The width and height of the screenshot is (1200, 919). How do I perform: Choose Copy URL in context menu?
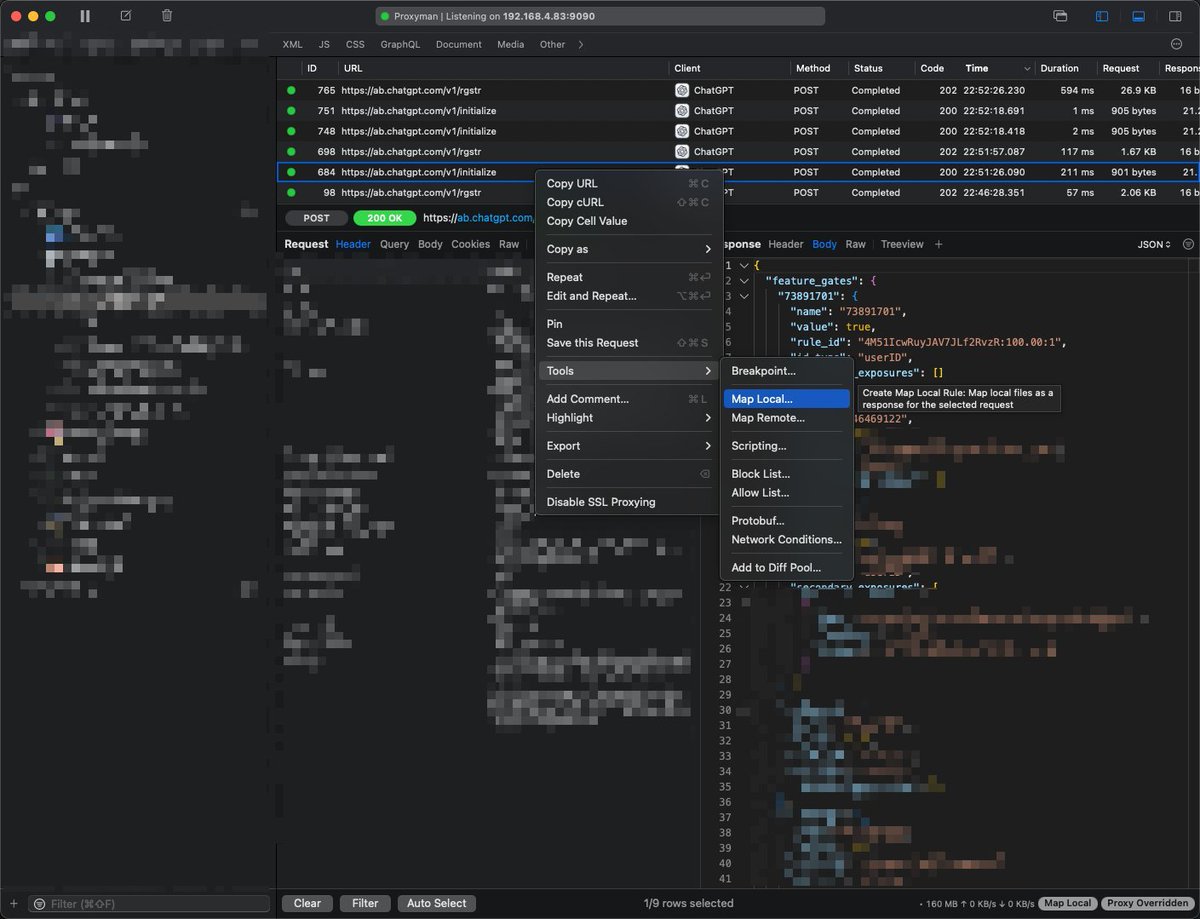click(x=628, y=183)
